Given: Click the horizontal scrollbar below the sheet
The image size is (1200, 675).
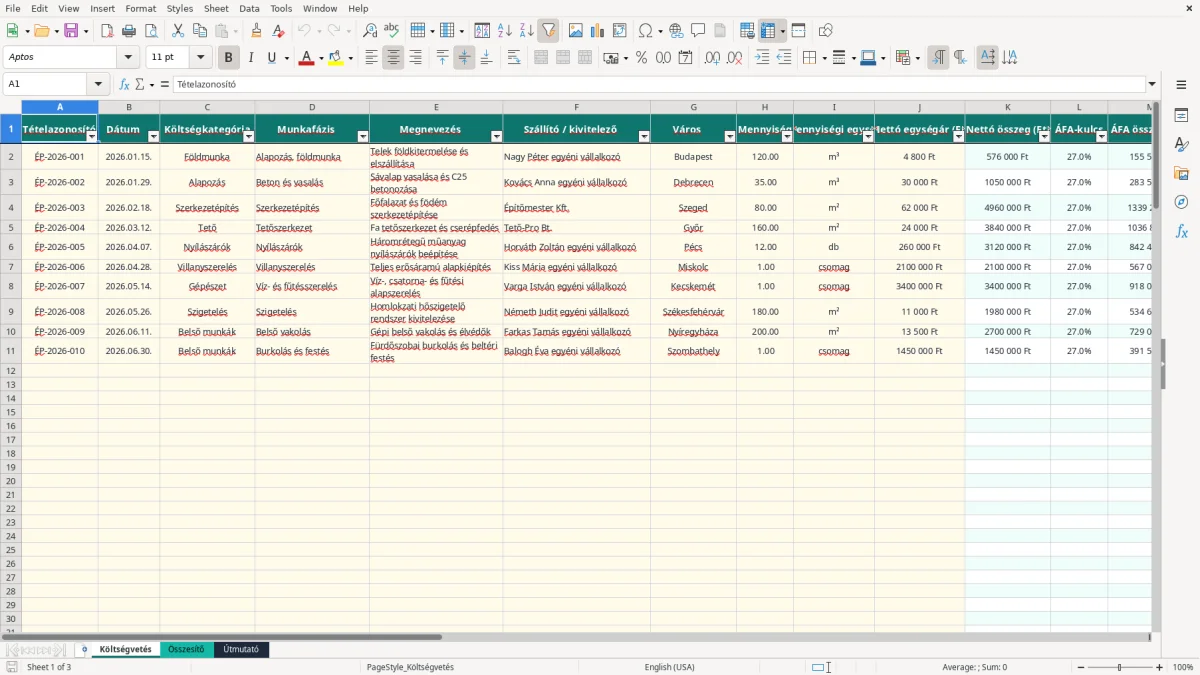Looking at the screenshot, I should [579, 637].
